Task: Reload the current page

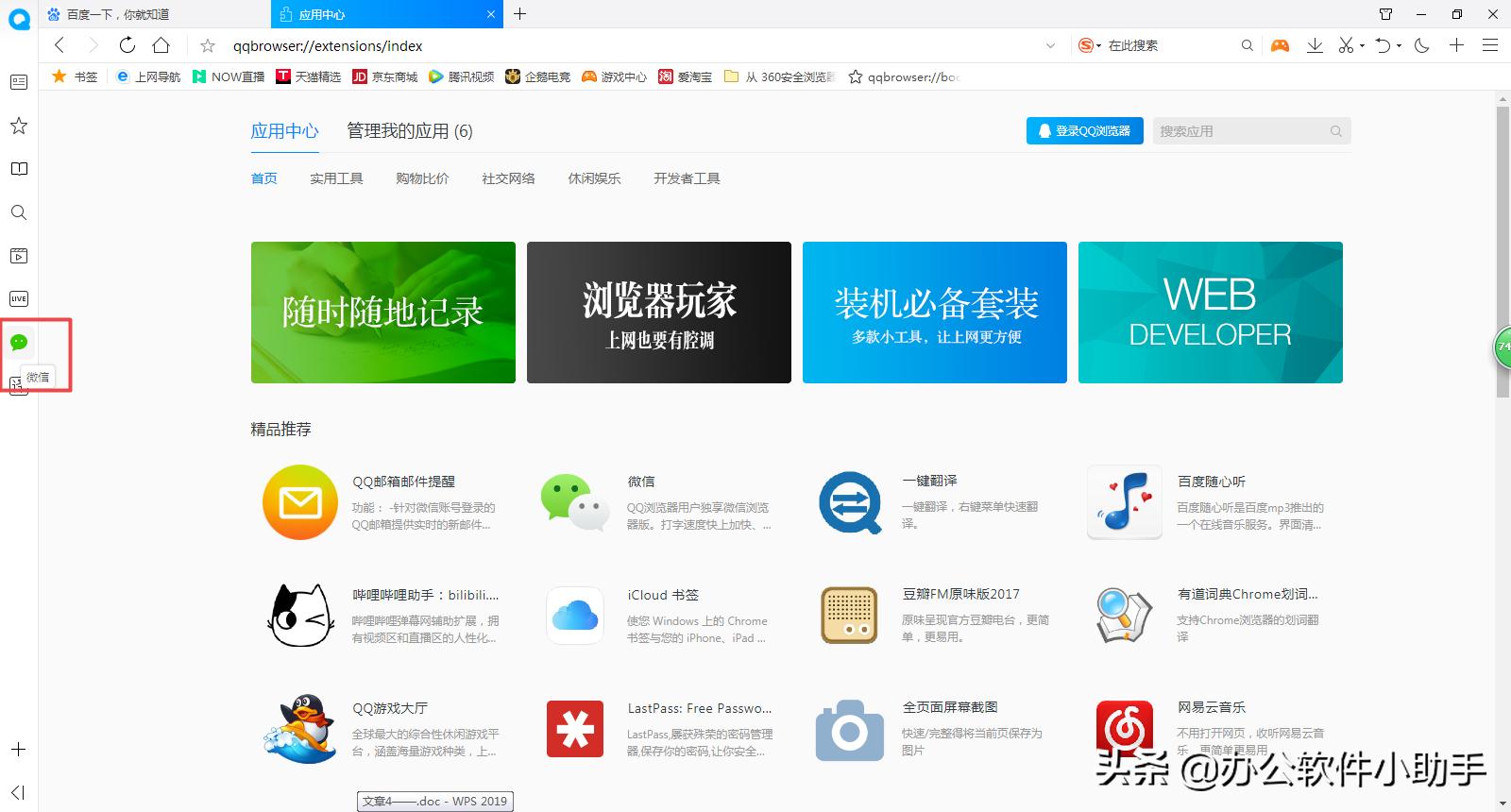Action: coord(127,45)
